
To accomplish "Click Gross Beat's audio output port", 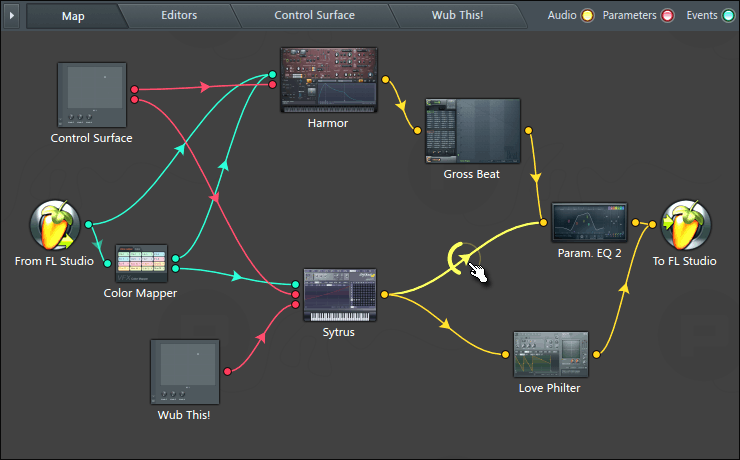I will click(529, 131).
